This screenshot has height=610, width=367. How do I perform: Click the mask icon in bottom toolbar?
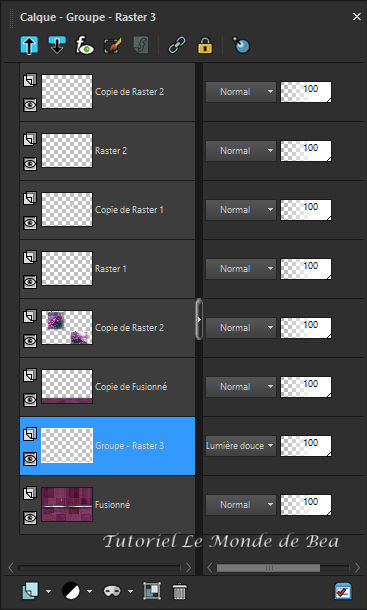coord(112,591)
